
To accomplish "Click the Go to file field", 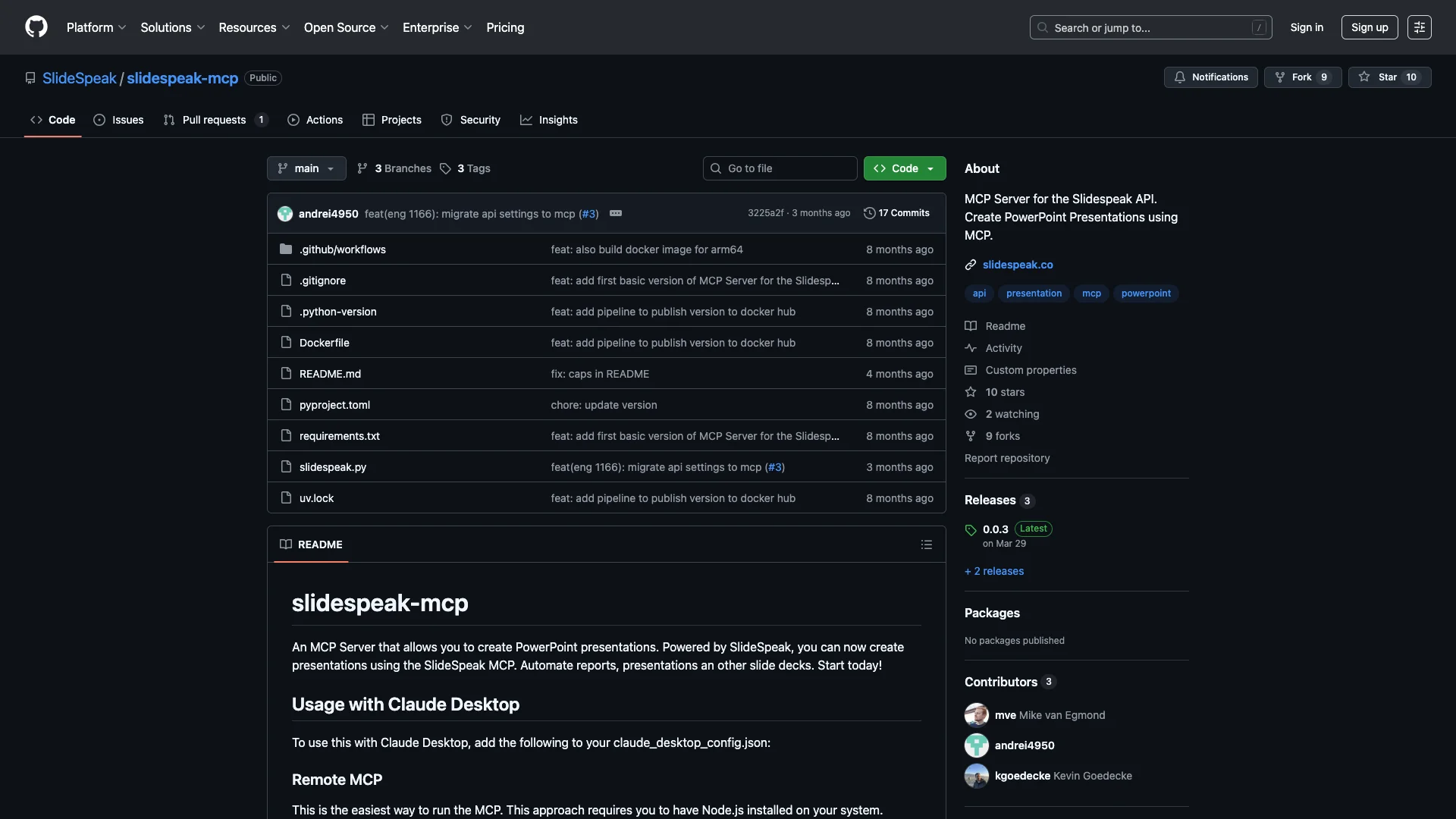I will [x=780, y=168].
